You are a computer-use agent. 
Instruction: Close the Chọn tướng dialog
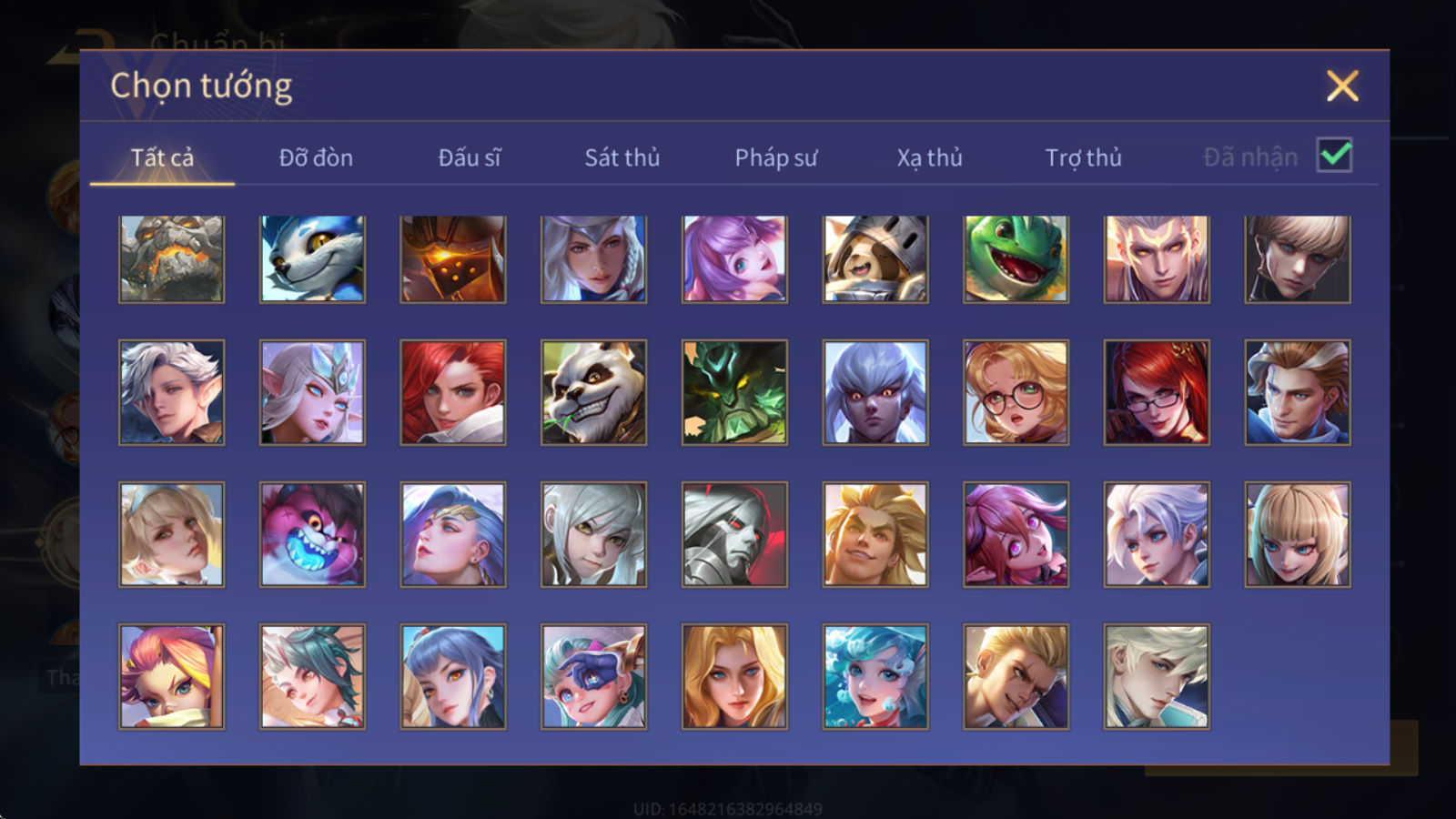click(1342, 86)
